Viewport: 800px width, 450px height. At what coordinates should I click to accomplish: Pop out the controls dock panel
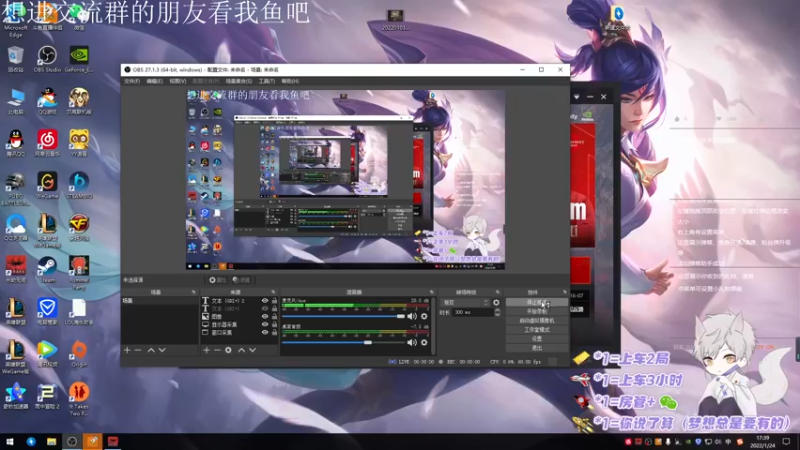tap(564, 292)
